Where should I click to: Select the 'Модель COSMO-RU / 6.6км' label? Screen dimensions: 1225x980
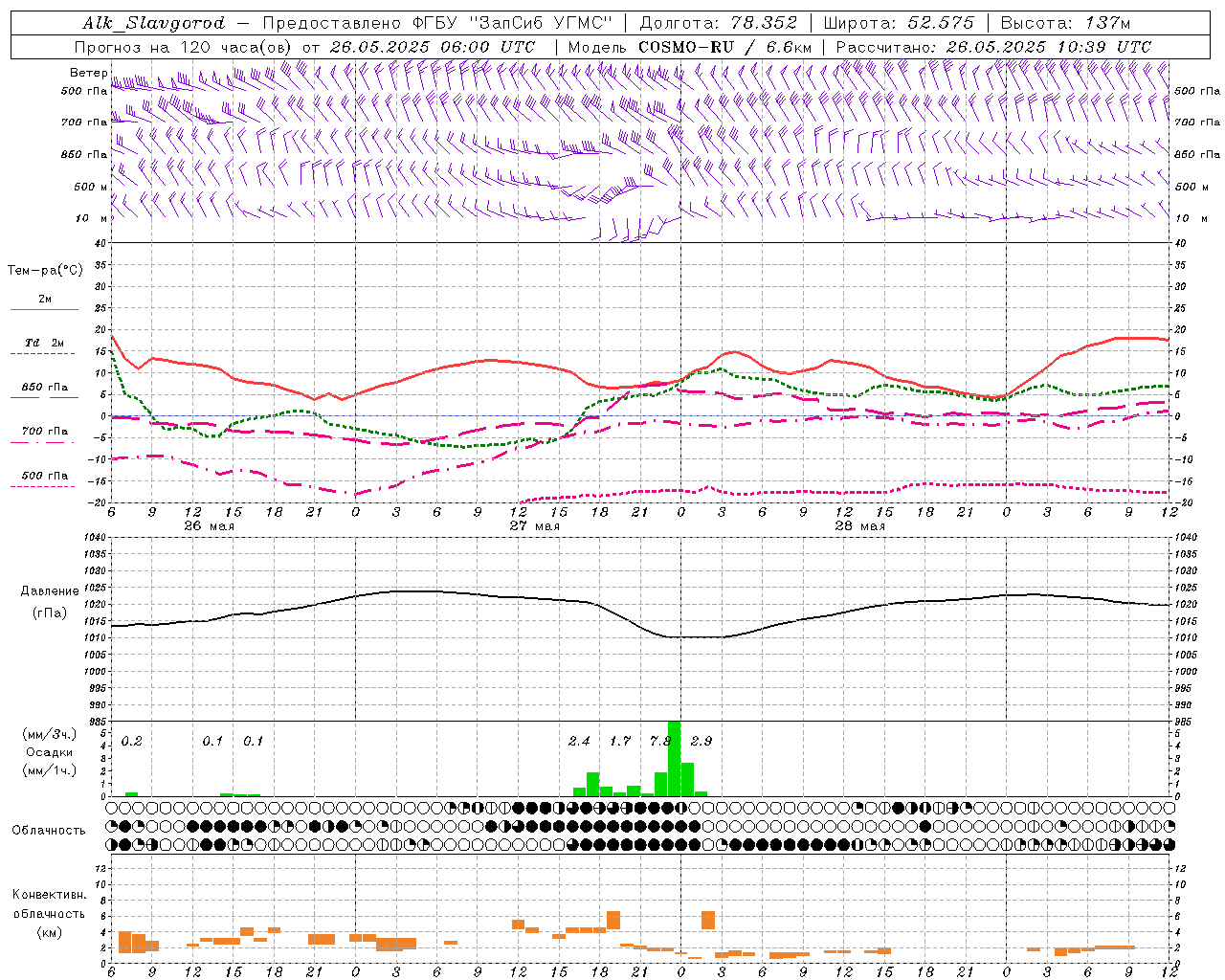click(690, 47)
